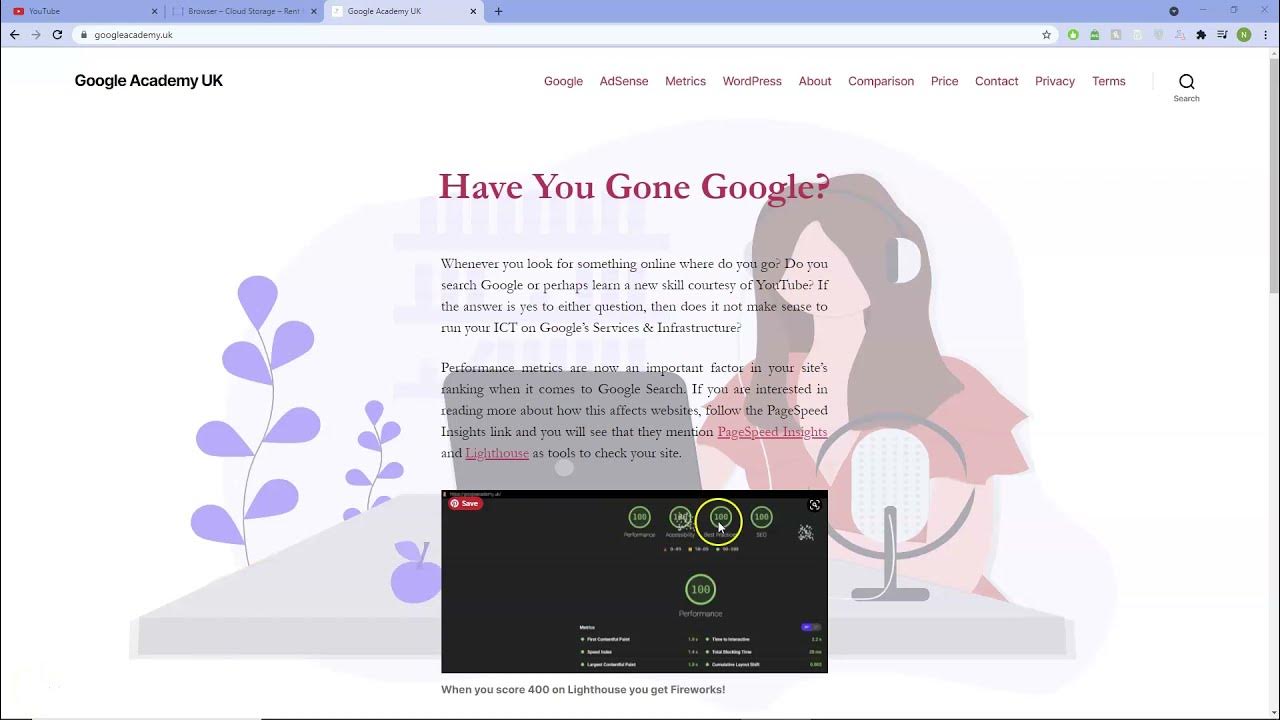Reload the page with the refresh icon
The width and height of the screenshot is (1280, 720).
[57, 34]
